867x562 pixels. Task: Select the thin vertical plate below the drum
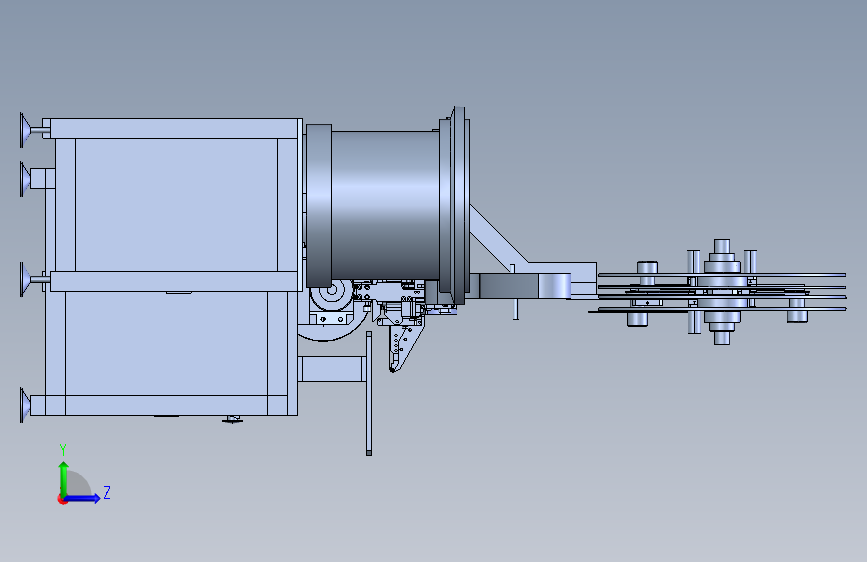[369, 393]
